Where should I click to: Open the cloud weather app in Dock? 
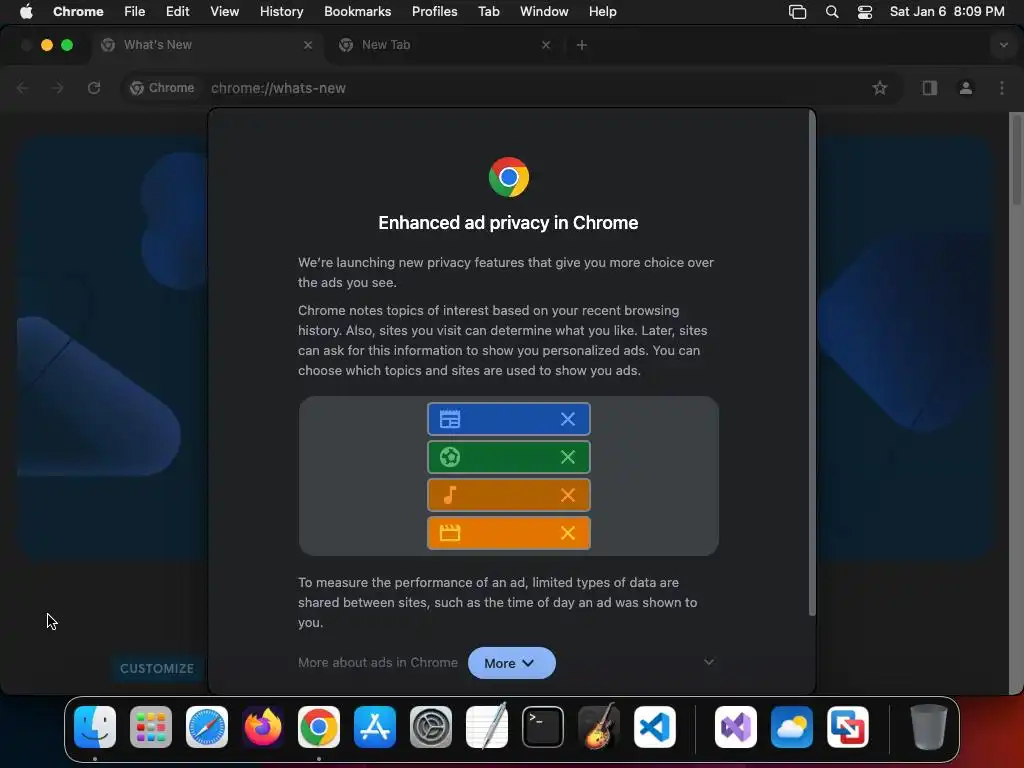792,727
